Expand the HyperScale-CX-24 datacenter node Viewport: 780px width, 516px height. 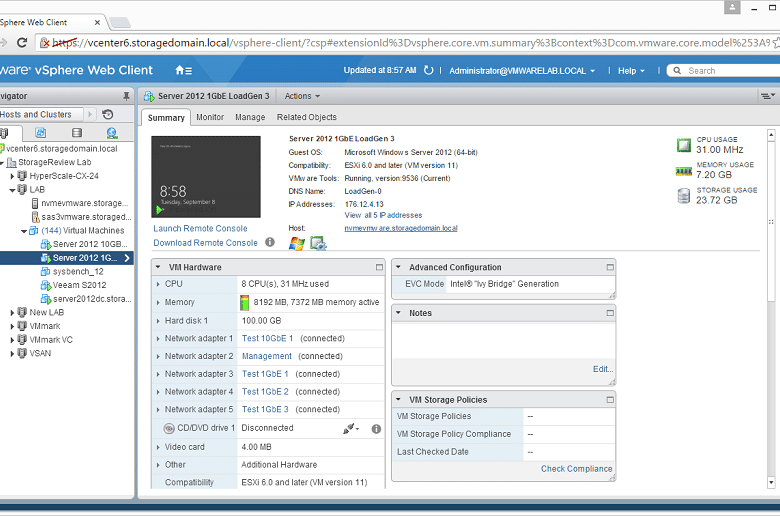tap(12, 176)
